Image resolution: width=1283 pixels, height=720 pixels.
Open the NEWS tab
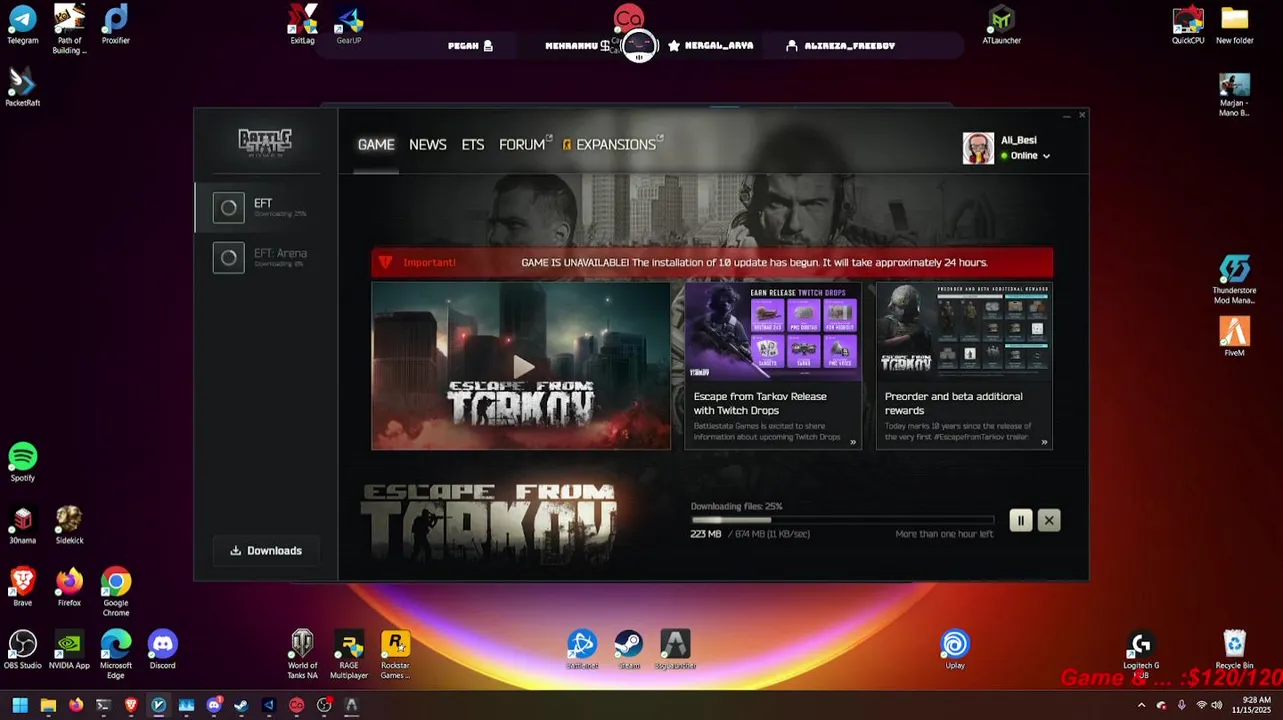click(428, 145)
